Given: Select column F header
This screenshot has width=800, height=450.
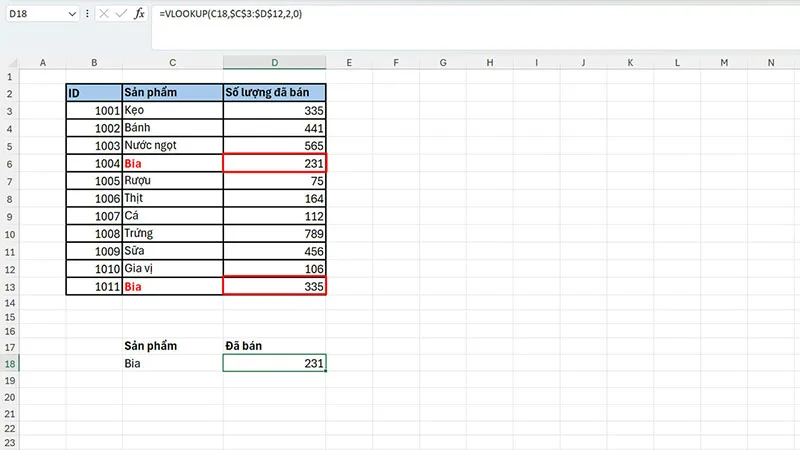Looking at the screenshot, I should point(396,63).
